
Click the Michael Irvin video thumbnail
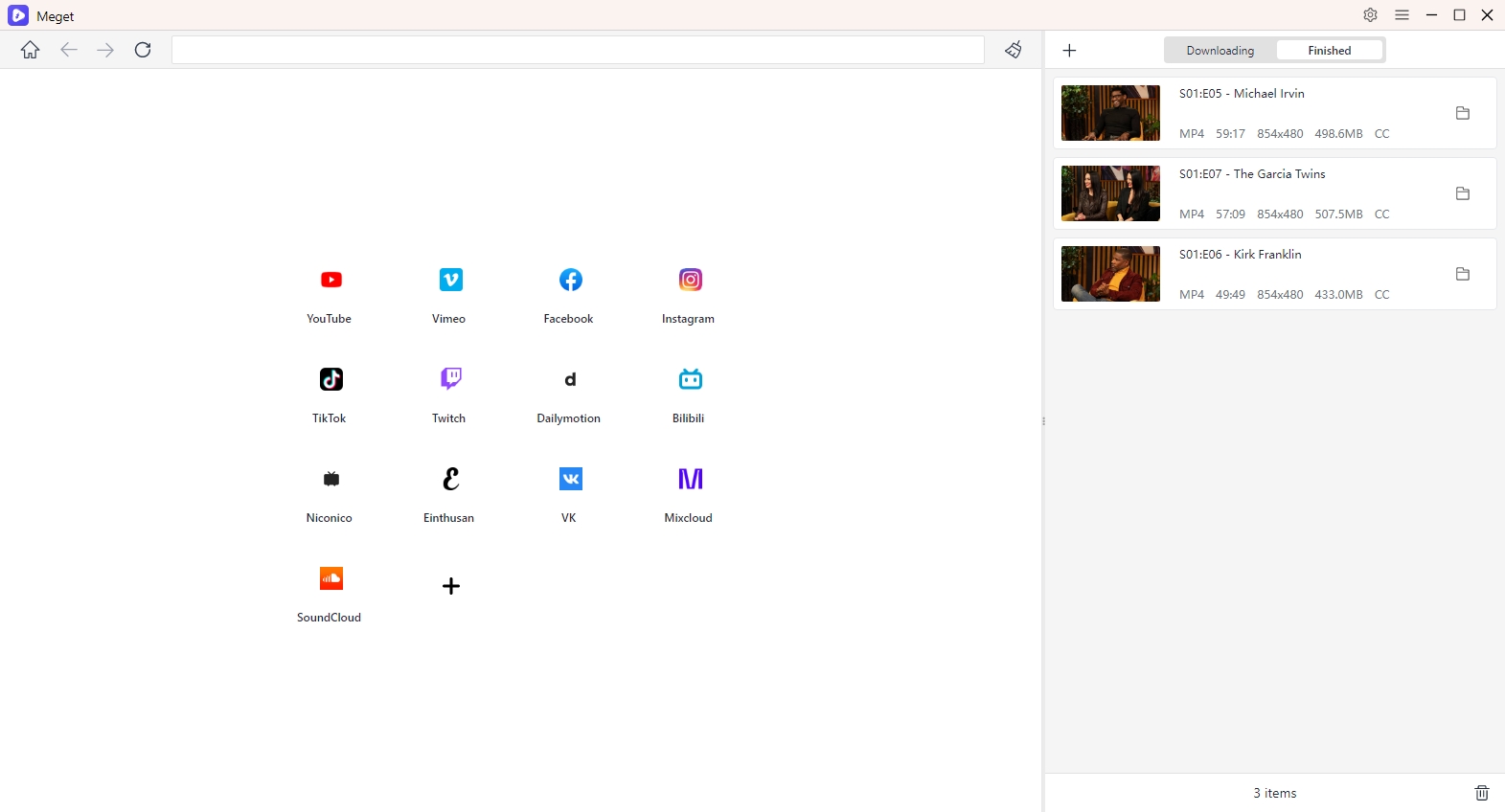1110,113
